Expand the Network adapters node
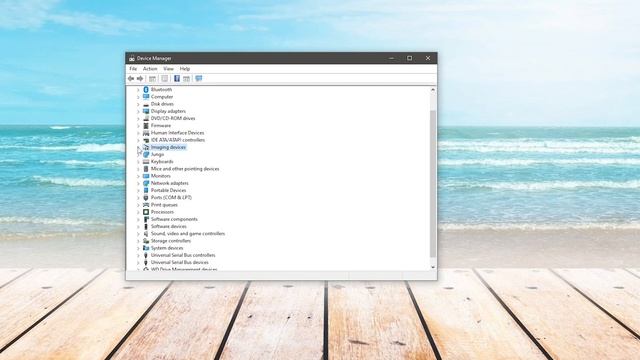 pyautogui.click(x=138, y=184)
